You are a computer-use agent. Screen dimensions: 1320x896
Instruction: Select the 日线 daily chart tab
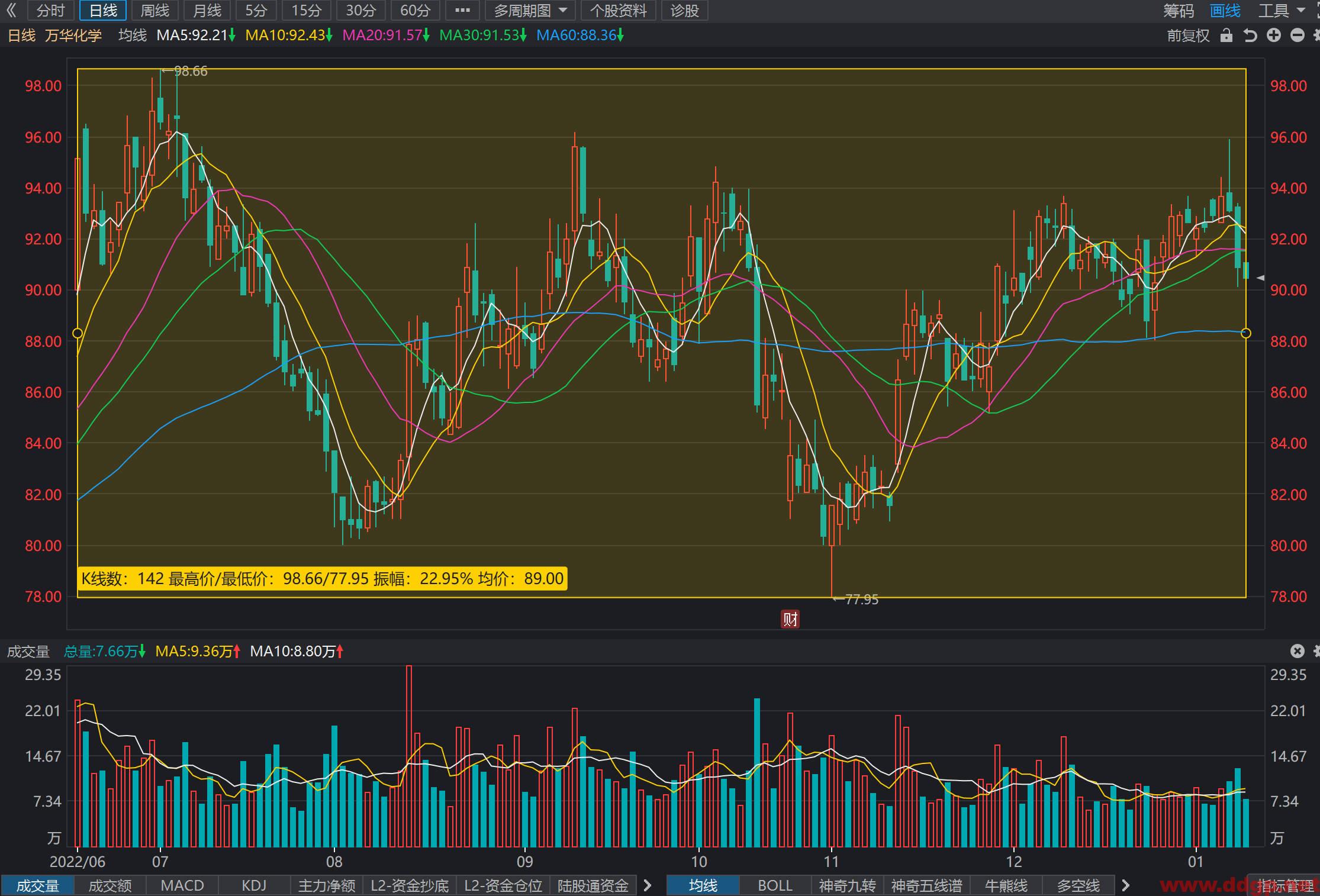103,11
